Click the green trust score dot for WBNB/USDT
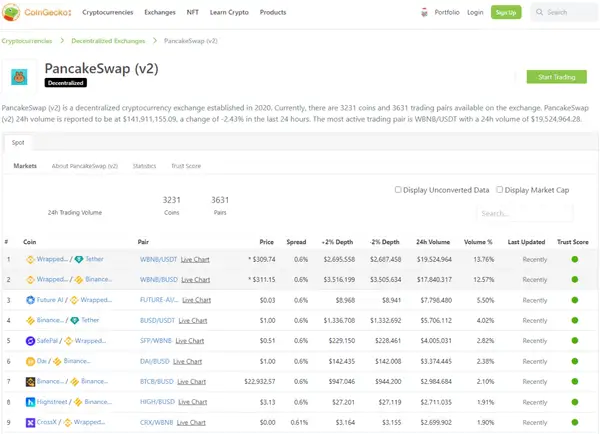Viewport: 600px width, 434px height. tap(574, 259)
